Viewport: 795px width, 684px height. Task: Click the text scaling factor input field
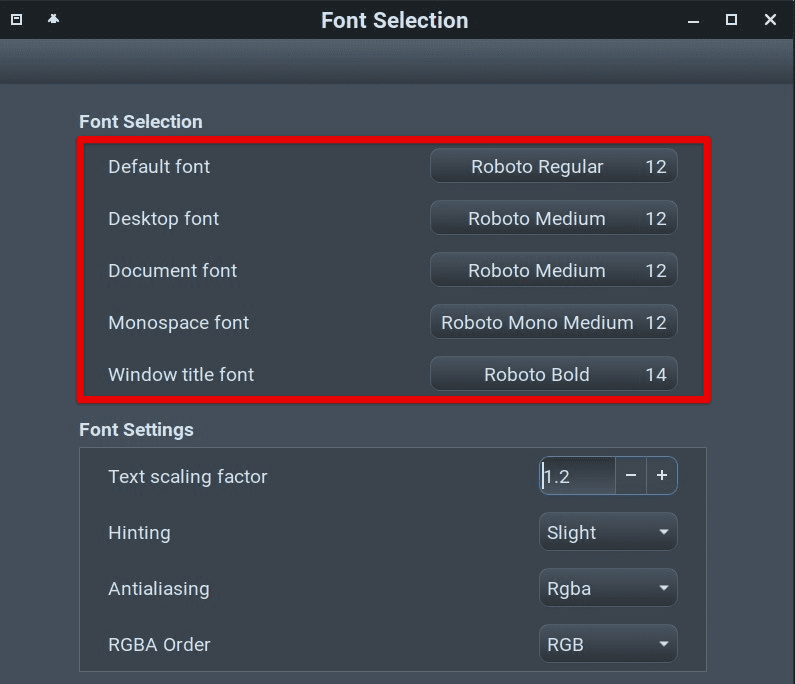(x=577, y=476)
